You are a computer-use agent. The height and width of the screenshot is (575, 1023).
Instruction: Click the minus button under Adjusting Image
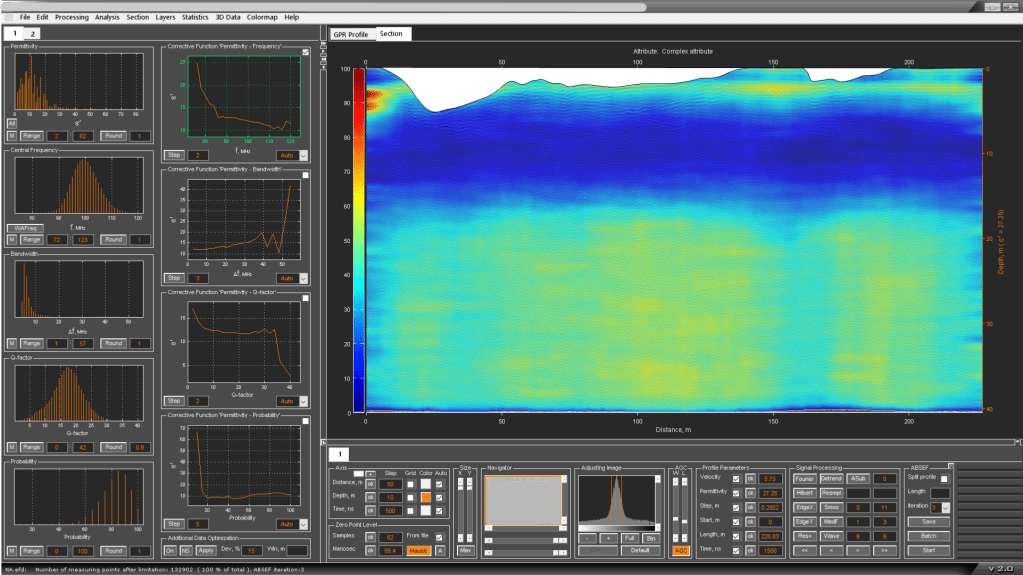coord(589,537)
